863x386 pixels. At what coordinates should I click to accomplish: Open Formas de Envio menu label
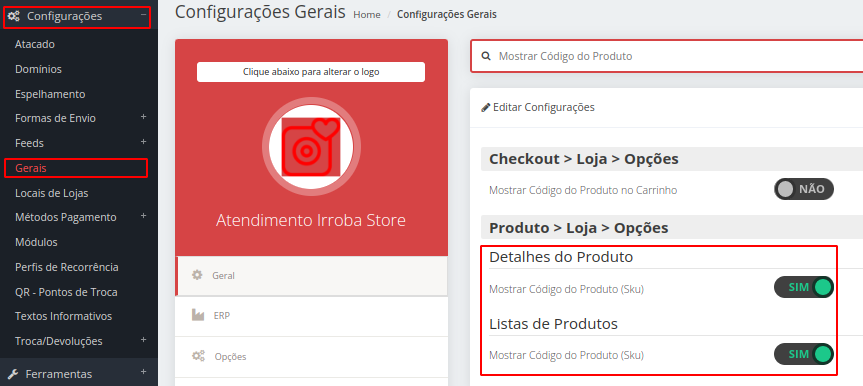(x=56, y=118)
